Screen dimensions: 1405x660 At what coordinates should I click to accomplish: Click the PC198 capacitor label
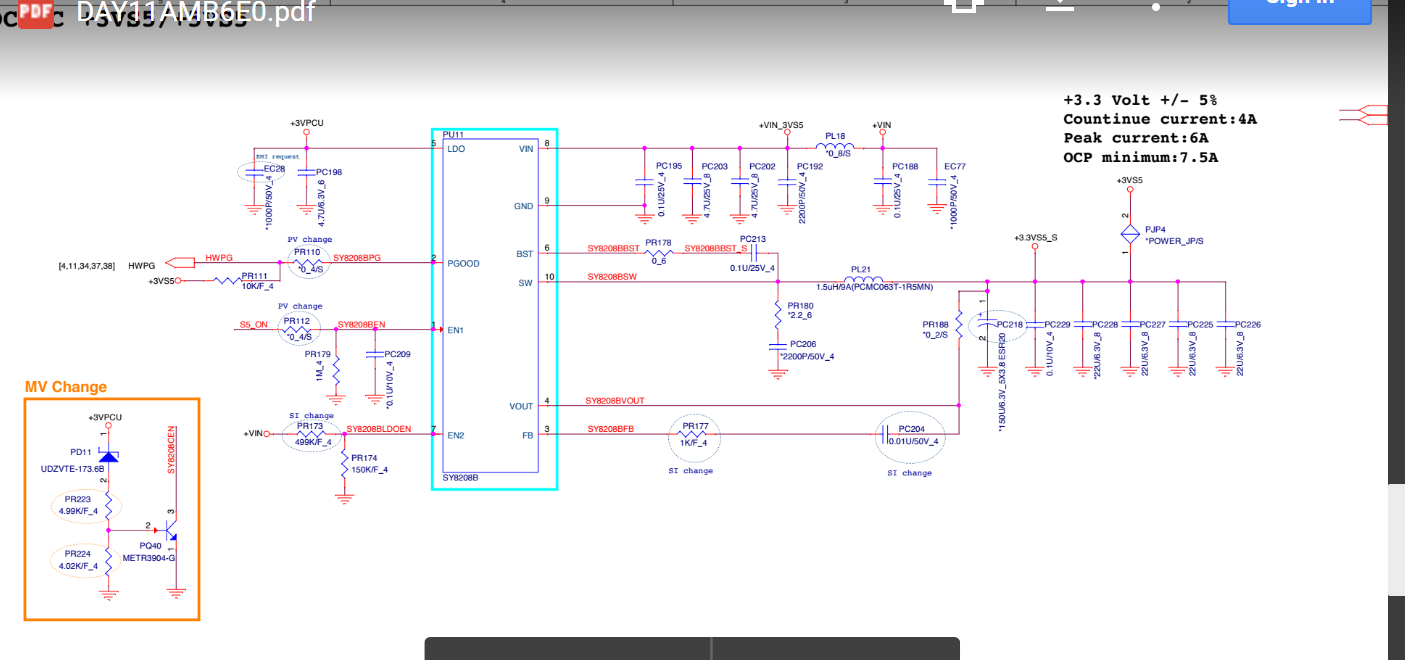[329, 172]
